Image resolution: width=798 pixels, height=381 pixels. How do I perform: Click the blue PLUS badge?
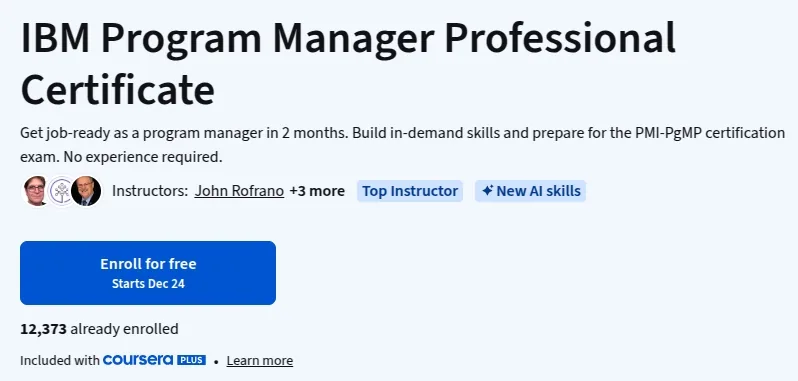[x=191, y=360]
